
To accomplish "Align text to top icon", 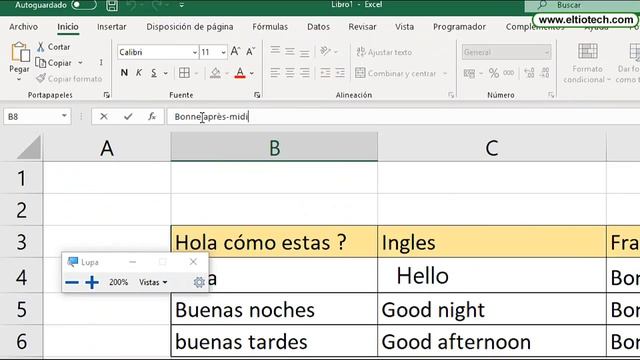I will [275, 51].
